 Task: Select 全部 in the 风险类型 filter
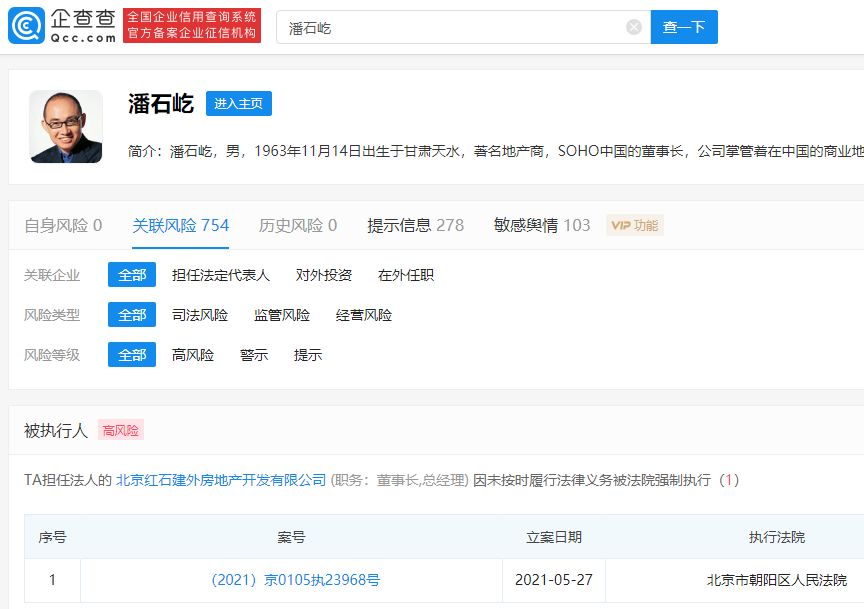coord(132,315)
